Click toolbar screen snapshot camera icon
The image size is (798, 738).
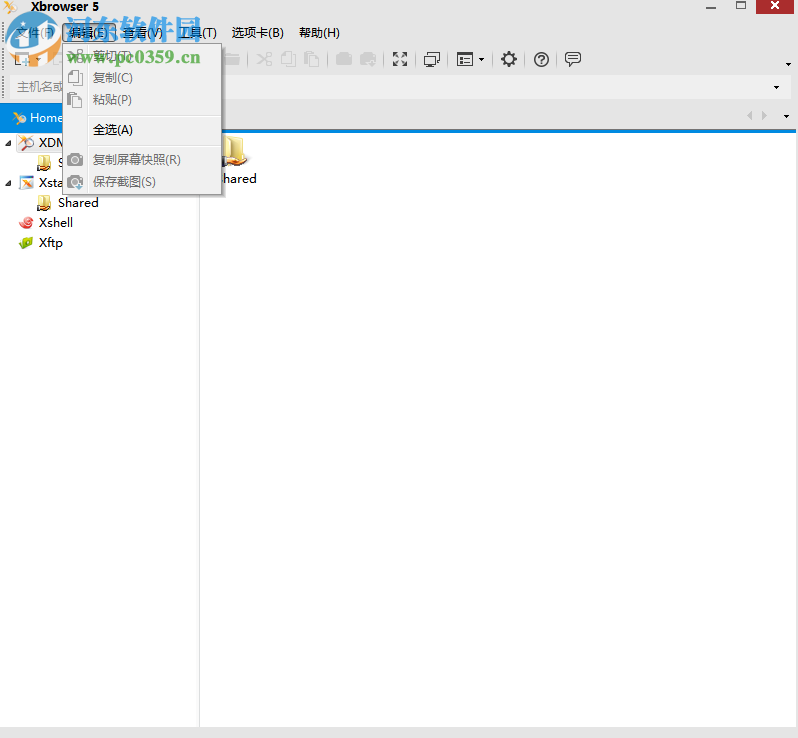[344, 60]
